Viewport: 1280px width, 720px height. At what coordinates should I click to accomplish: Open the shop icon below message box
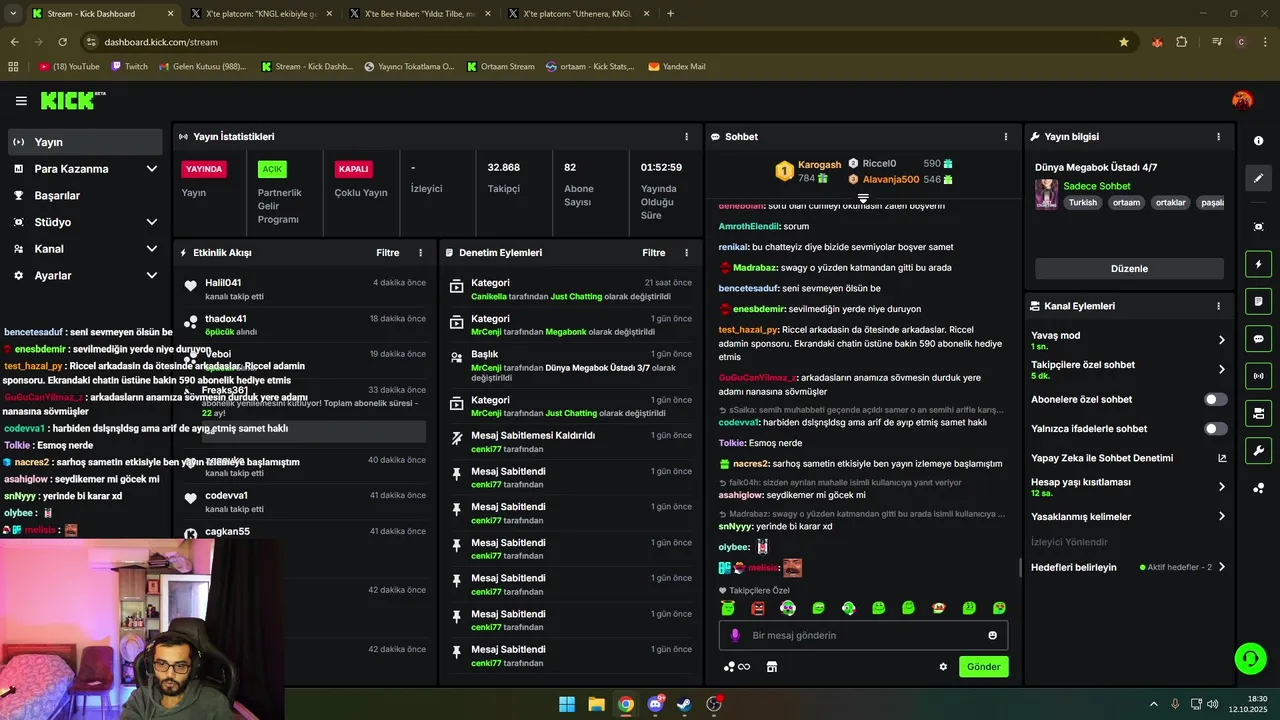pyautogui.click(x=771, y=667)
